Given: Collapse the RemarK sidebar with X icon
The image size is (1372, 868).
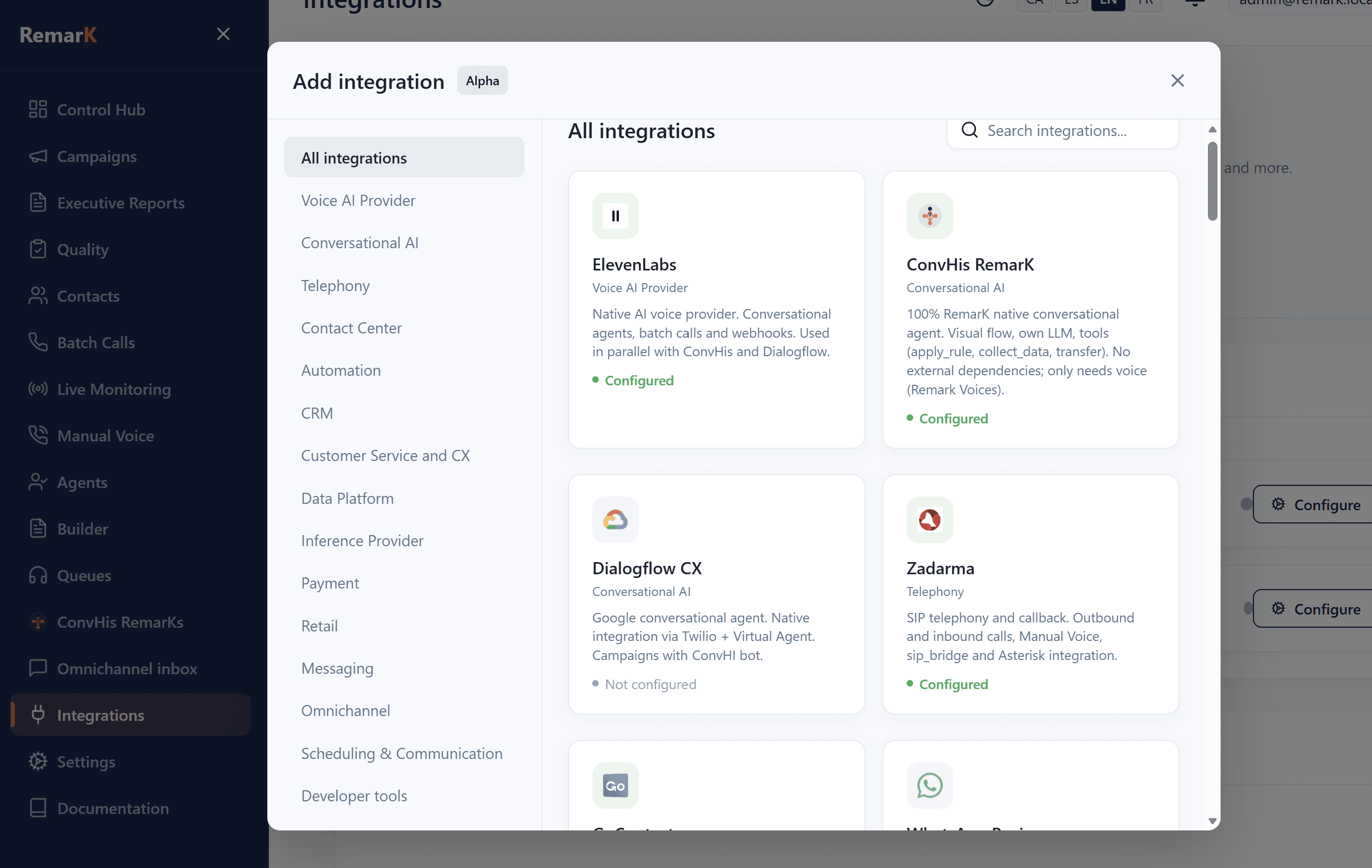Looking at the screenshot, I should click(223, 34).
